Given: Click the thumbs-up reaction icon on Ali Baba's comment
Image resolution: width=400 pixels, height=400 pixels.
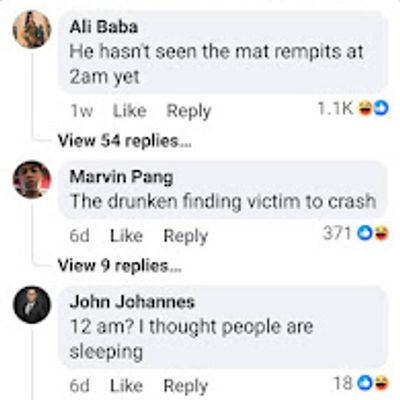Looking at the screenshot, I should [x=381, y=108].
